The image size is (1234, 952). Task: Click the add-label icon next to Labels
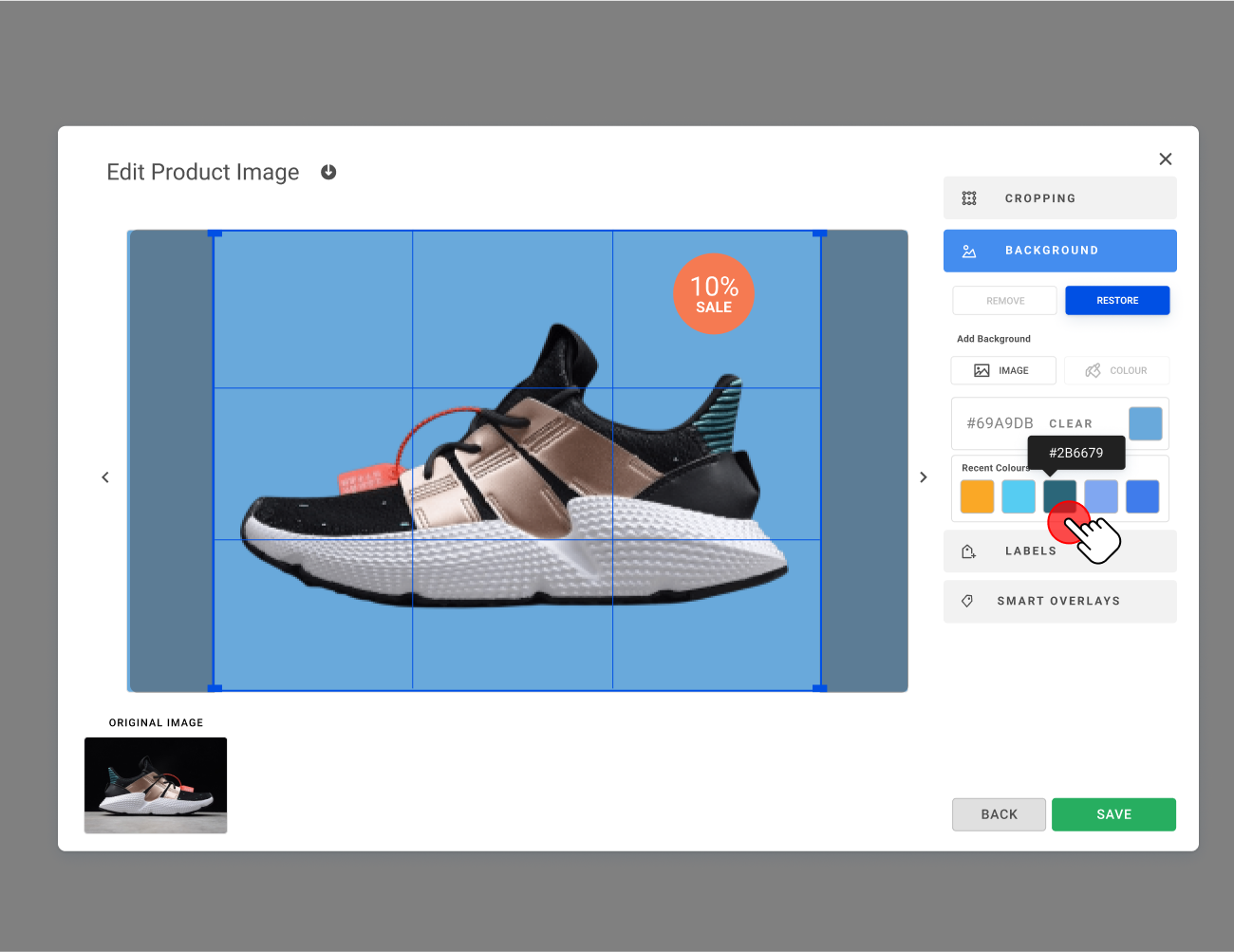point(968,551)
